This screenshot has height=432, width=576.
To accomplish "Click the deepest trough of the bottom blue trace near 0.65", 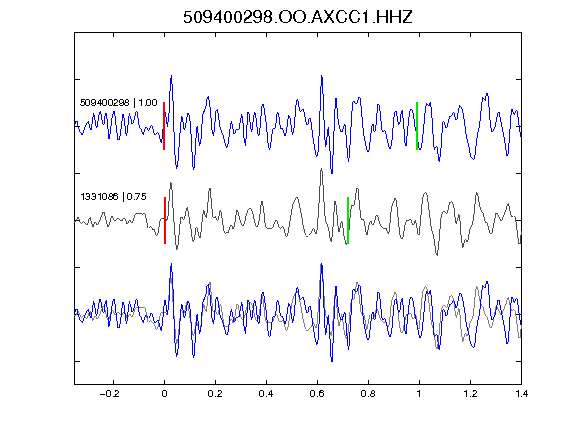I will coord(332,360).
